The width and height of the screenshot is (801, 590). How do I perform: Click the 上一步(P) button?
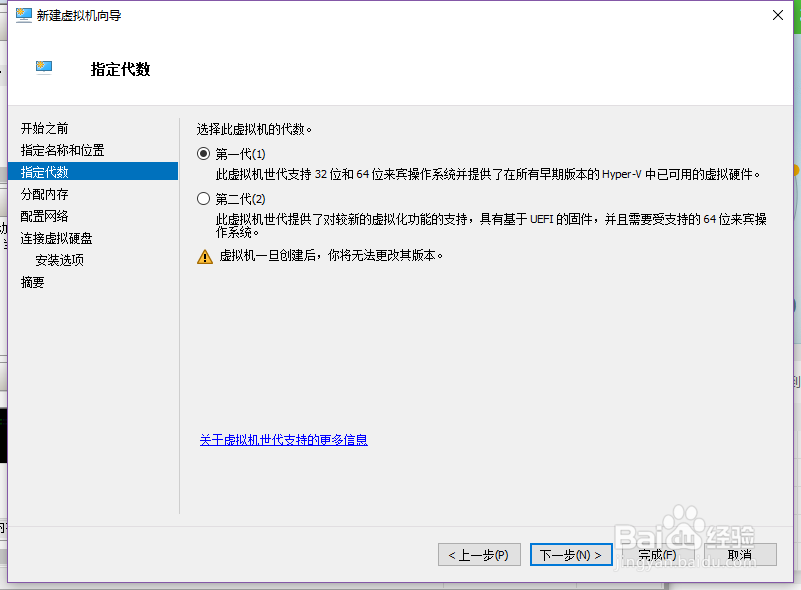(479, 554)
